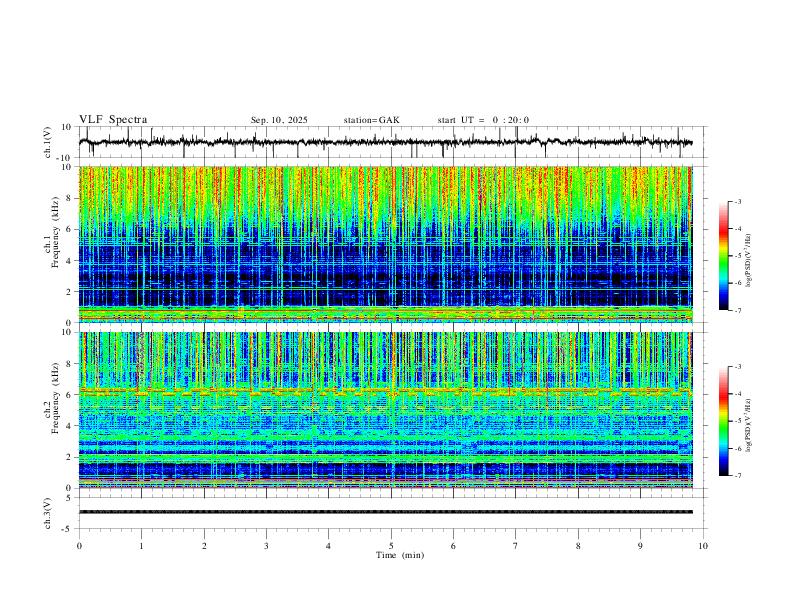Viewport: 792px width, 612px height.
Task: Click the 'start UT = 0 :20: 0' text
Action: pos(483,120)
